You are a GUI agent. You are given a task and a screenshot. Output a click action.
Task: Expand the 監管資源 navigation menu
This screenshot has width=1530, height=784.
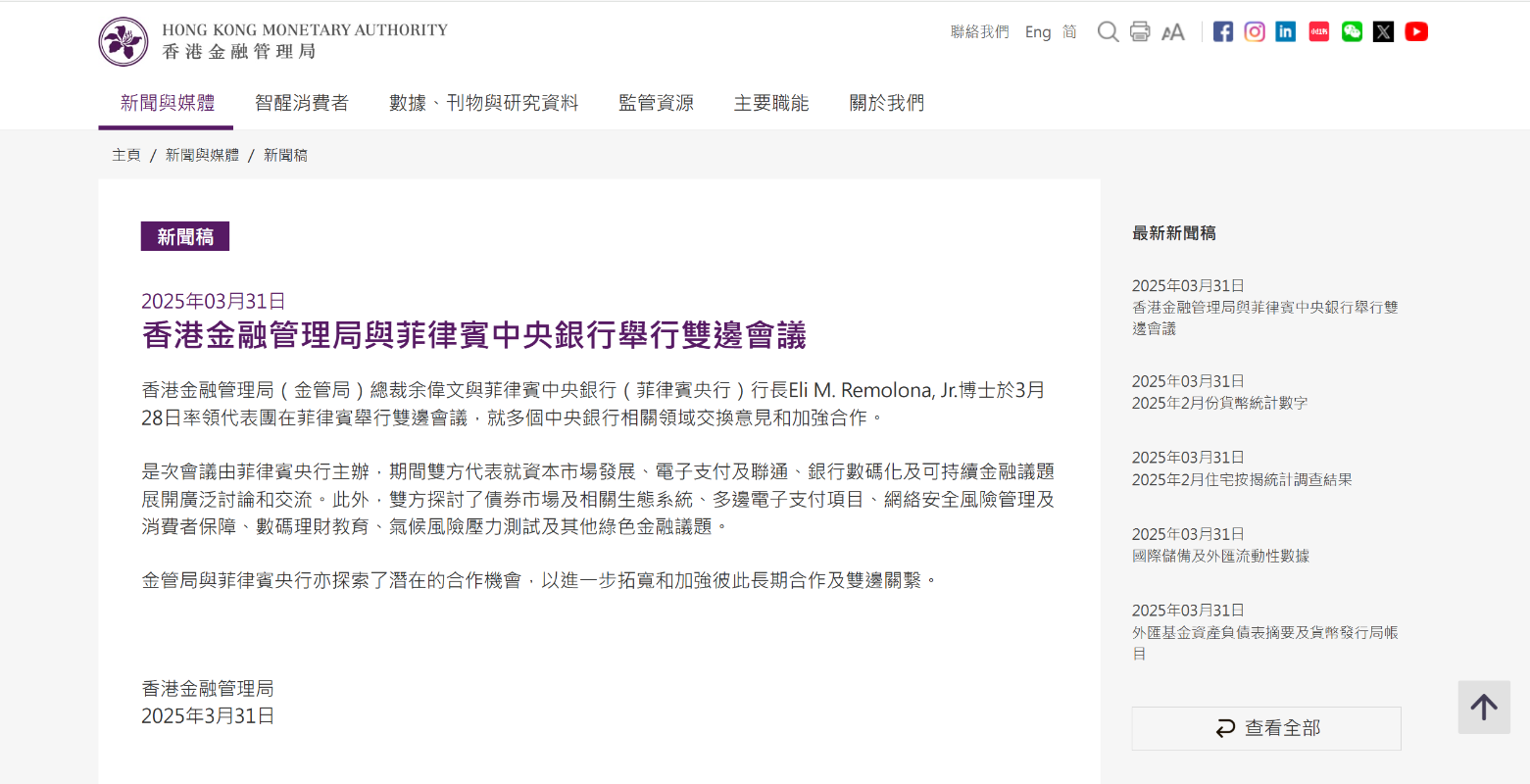point(656,103)
